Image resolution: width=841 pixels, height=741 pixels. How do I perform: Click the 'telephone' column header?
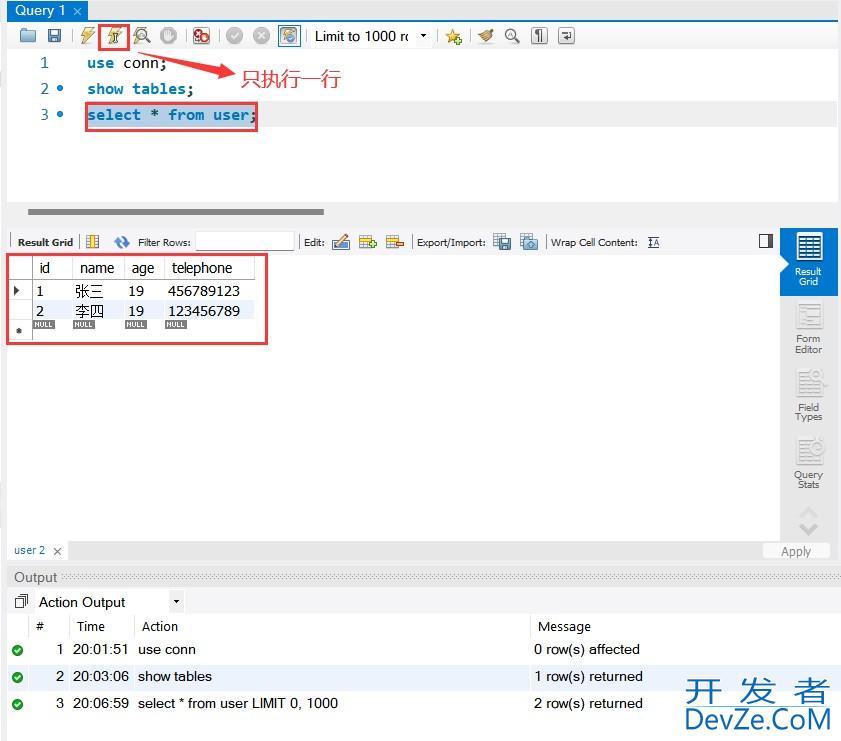pyautogui.click(x=209, y=268)
